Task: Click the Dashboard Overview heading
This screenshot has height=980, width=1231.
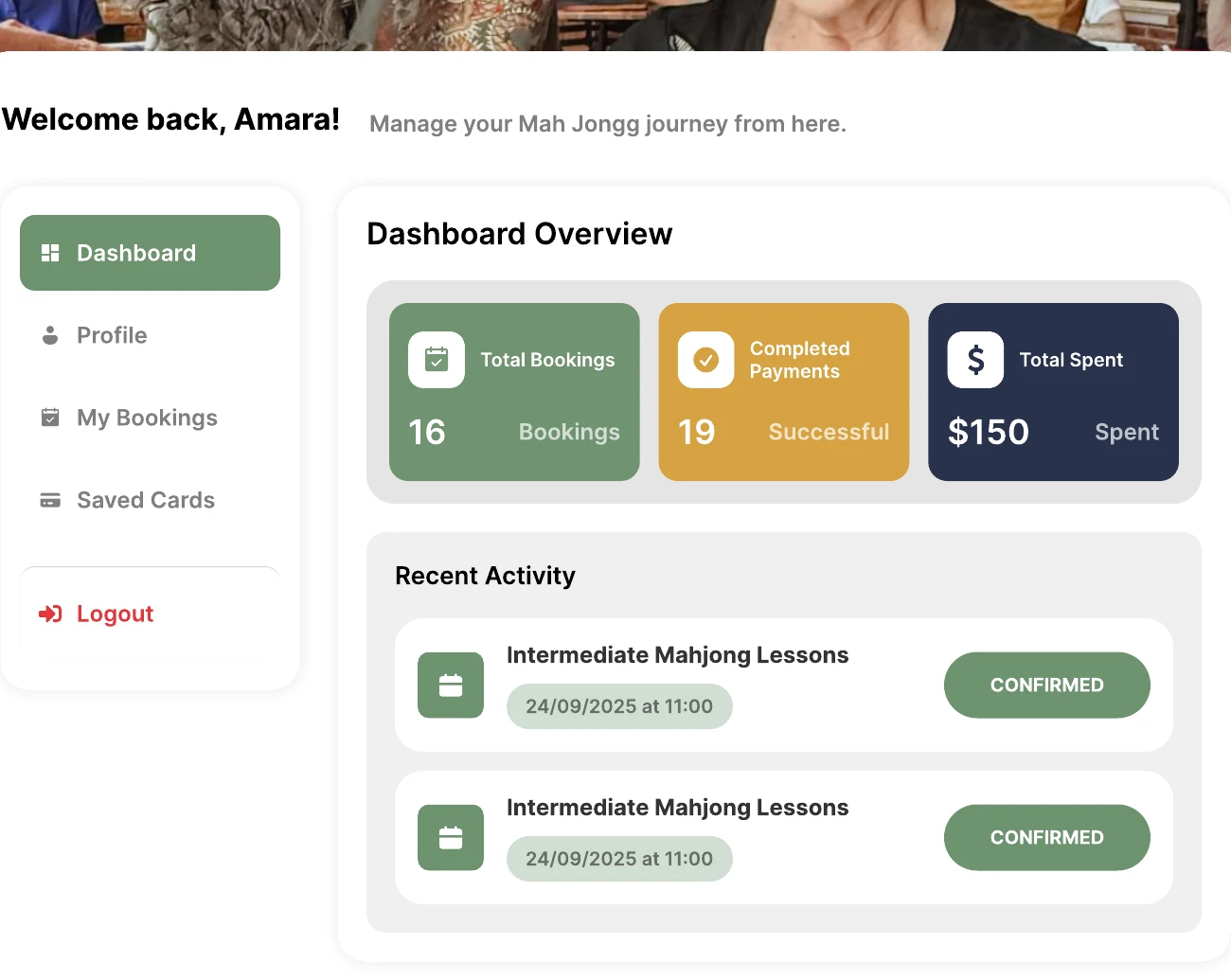Action: [520, 234]
